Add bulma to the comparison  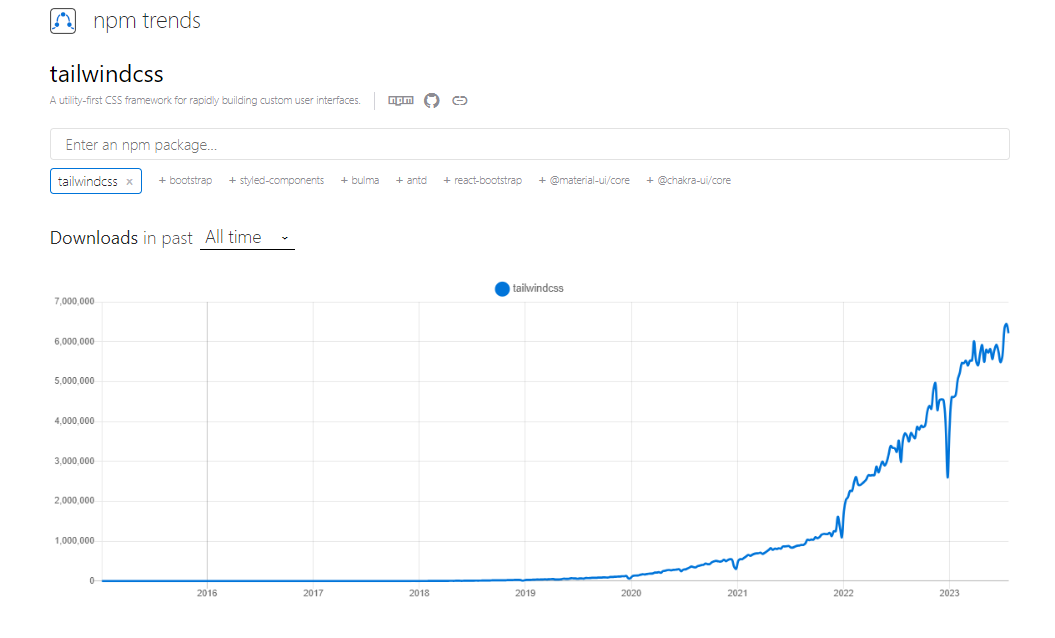pos(360,180)
